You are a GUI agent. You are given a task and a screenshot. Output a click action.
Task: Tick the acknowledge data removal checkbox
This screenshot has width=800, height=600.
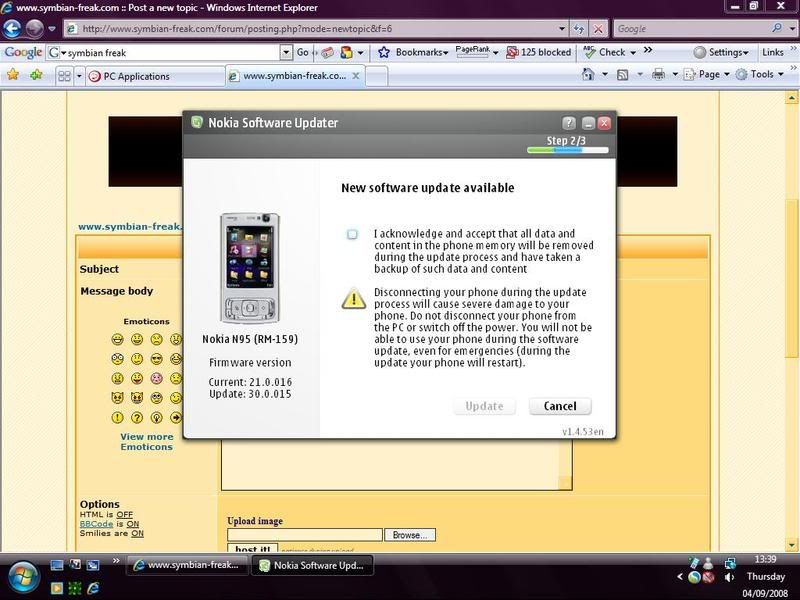pyautogui.click(x=352, y=234)
